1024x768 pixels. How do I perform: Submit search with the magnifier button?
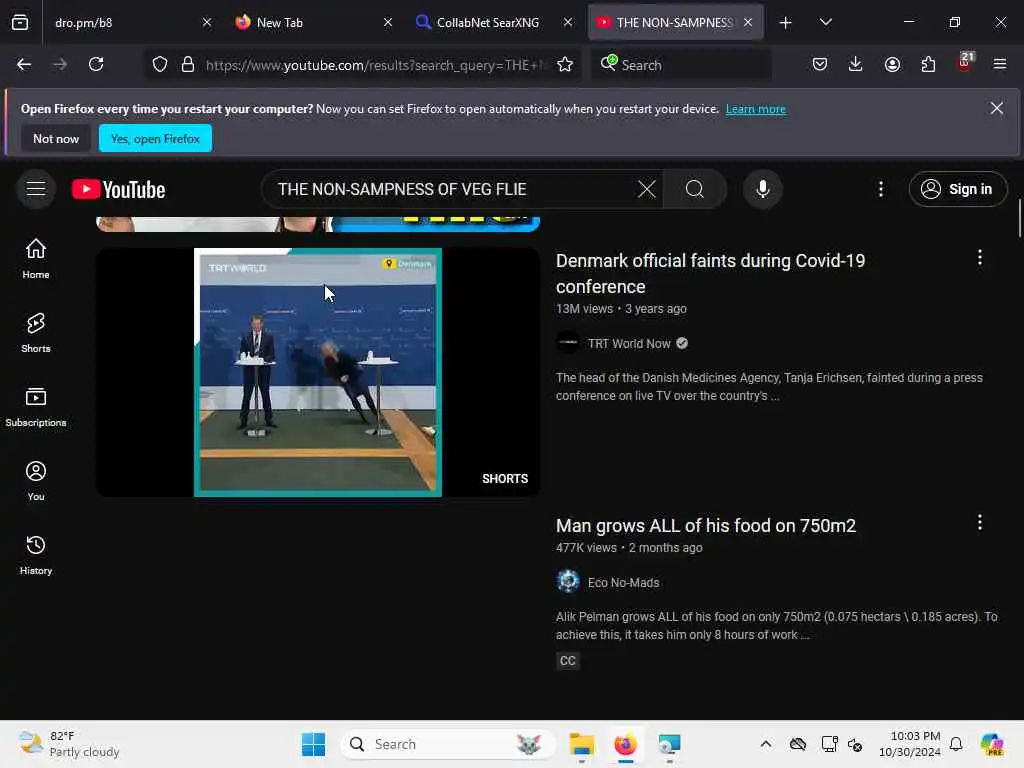click(x=695, y=189)
